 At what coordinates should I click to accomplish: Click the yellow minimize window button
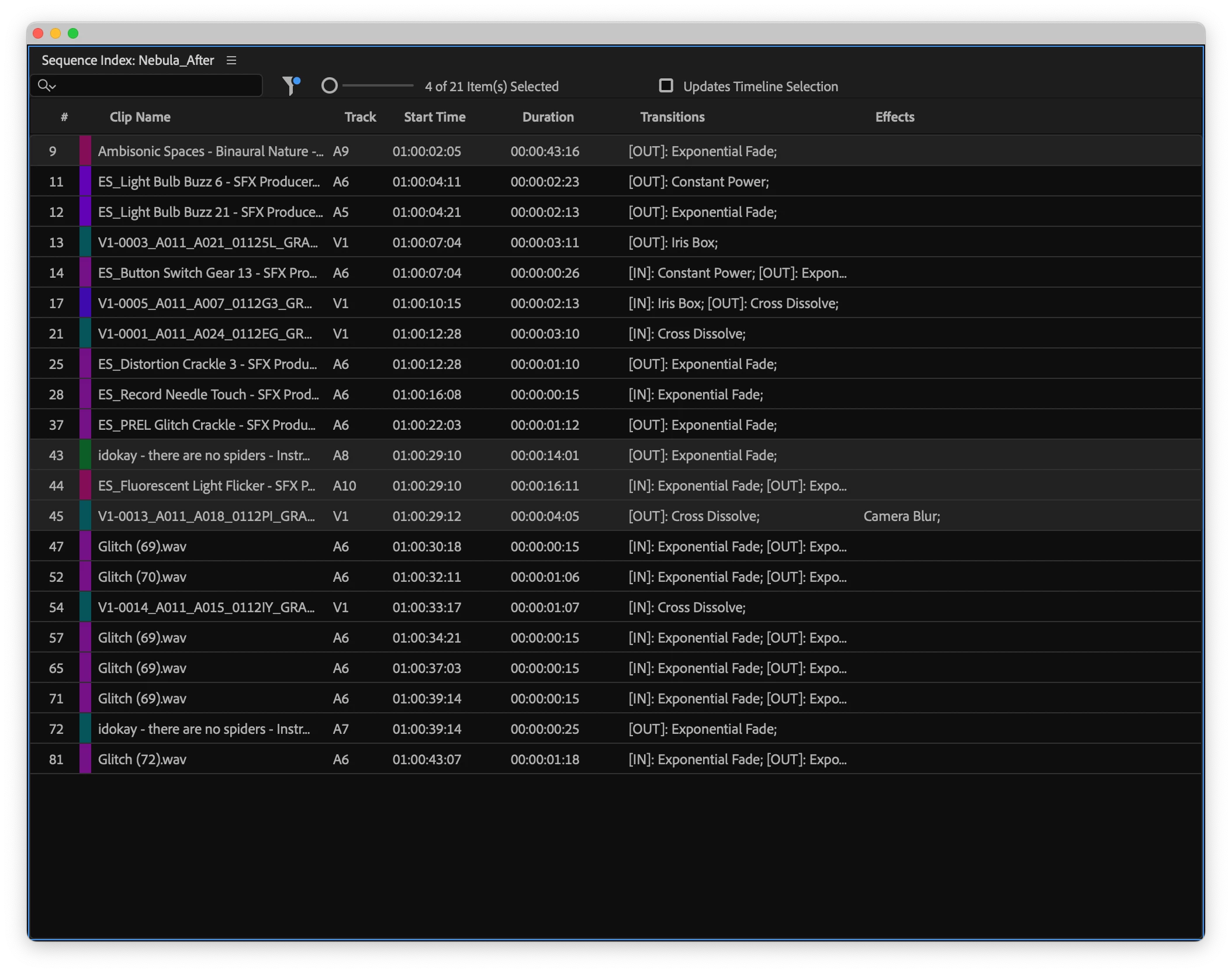(x=56, y=33)
